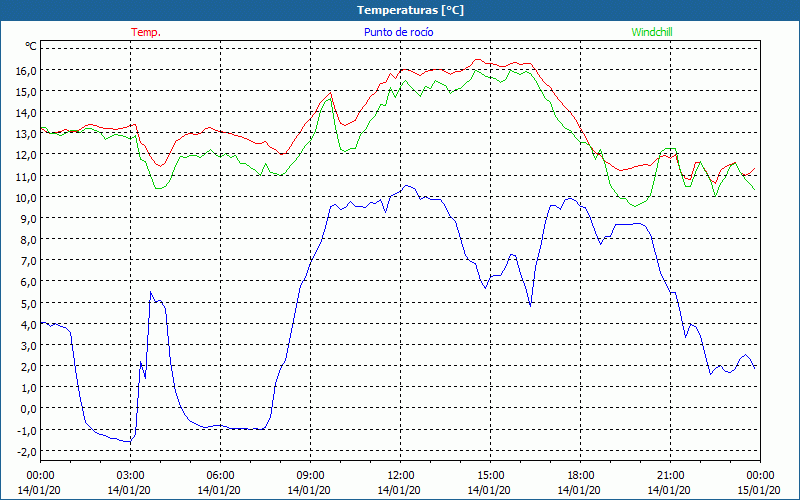Click the "13,0" y-axis value
The width and height of the screenshot is (800, 500).
[27, 134]
